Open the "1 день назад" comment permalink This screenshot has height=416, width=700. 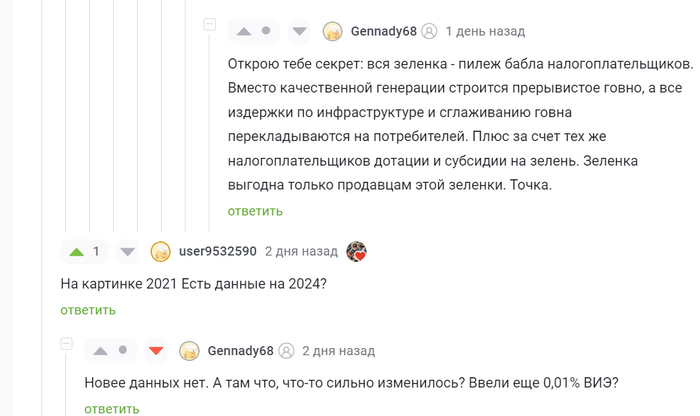485,32
